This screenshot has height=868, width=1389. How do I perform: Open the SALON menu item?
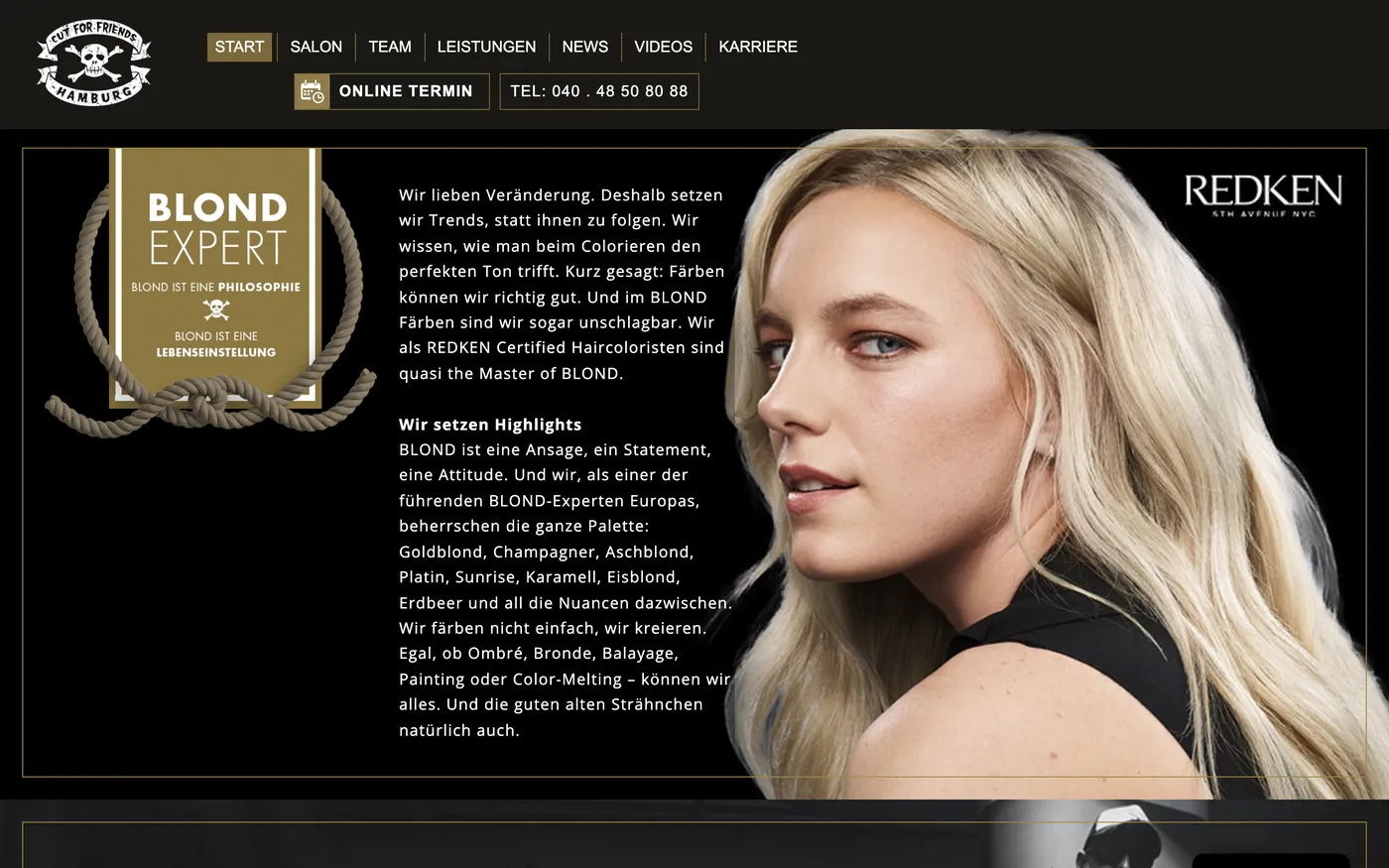tap(316, 47)
